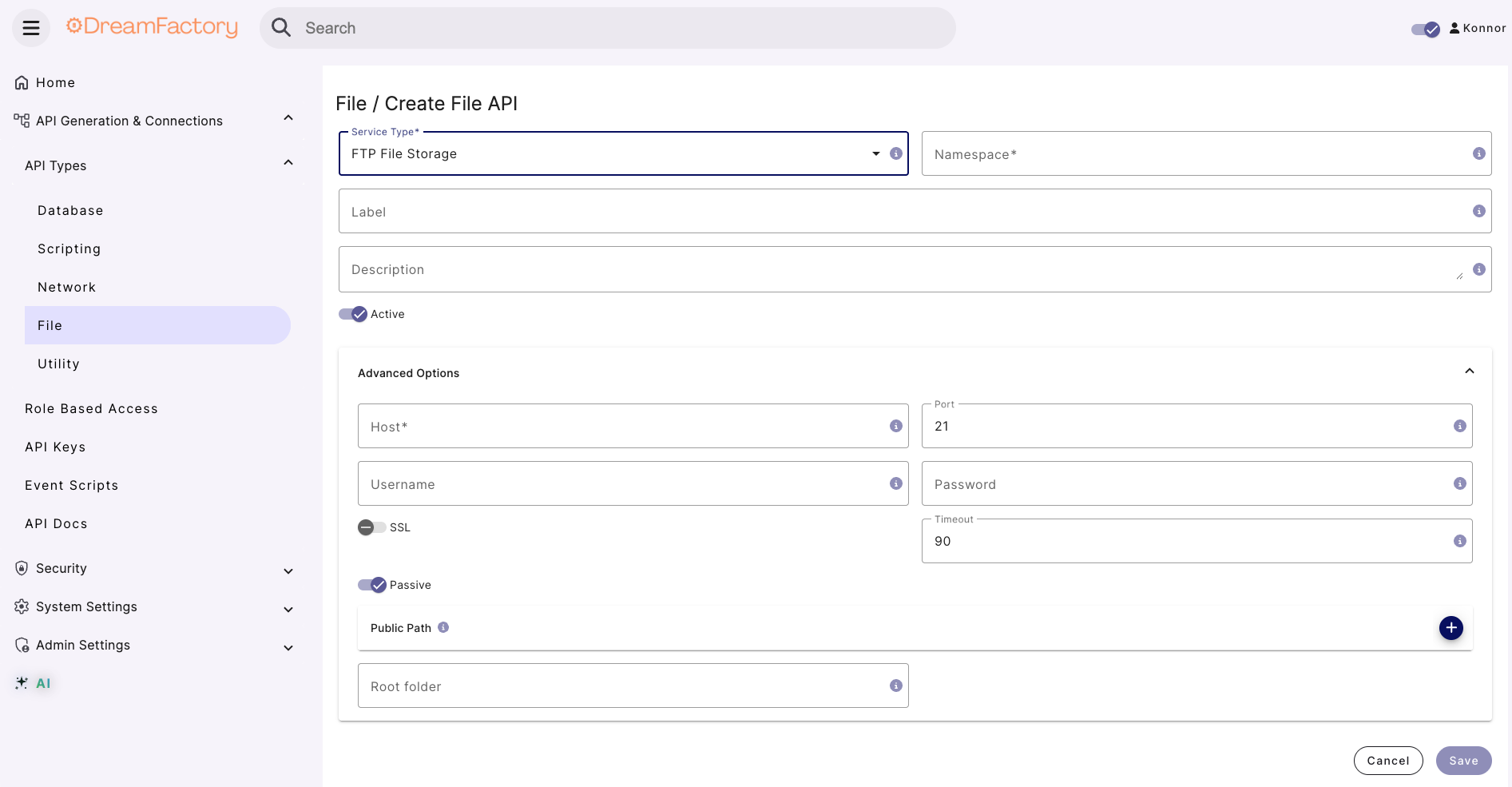The width and height of the screenshot is (1512, 787).
Task: Enable the SSL toggle
Action: point(372,527)
